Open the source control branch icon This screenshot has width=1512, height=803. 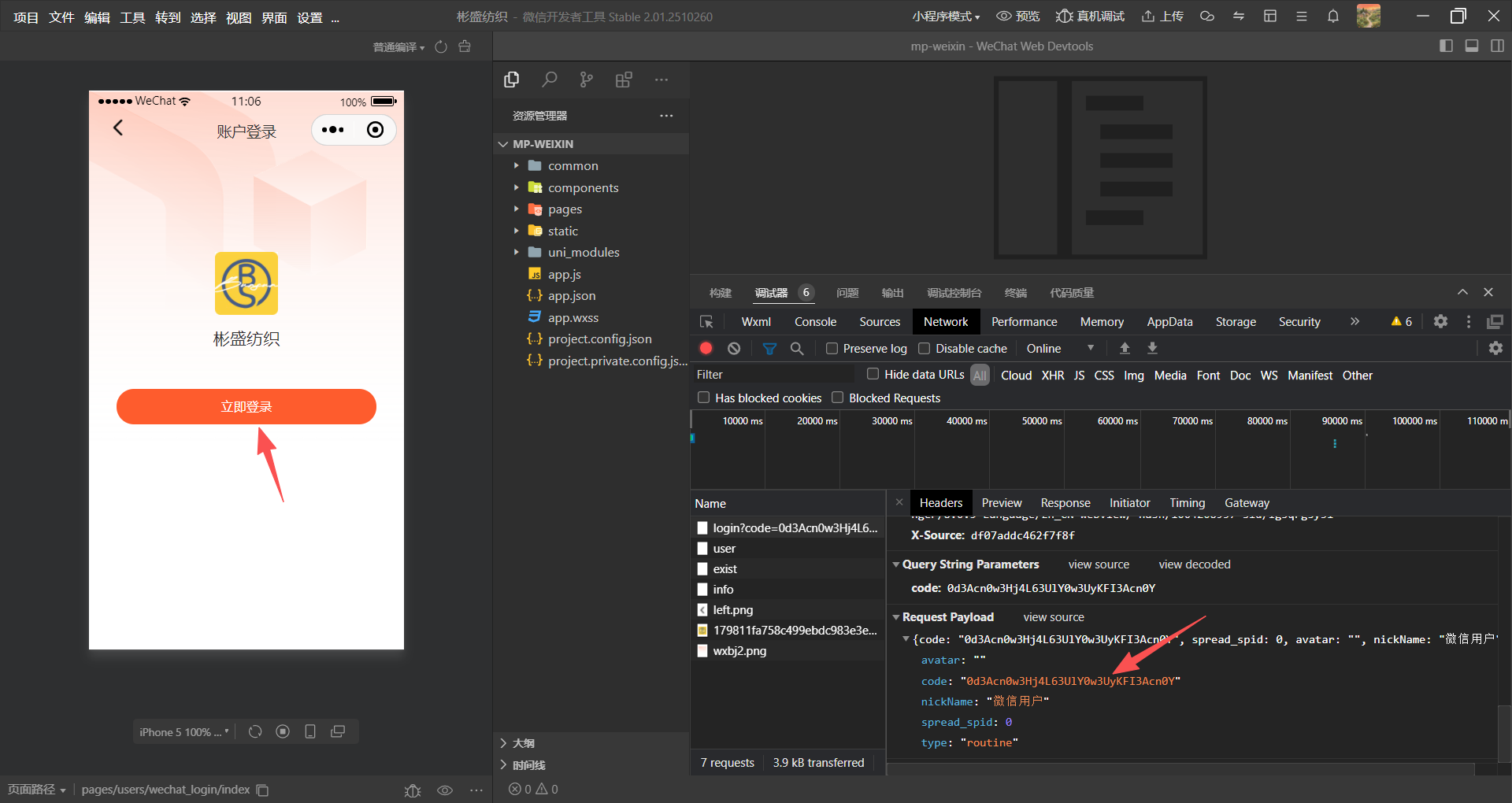pyautogui.click(x=586, y=80)
